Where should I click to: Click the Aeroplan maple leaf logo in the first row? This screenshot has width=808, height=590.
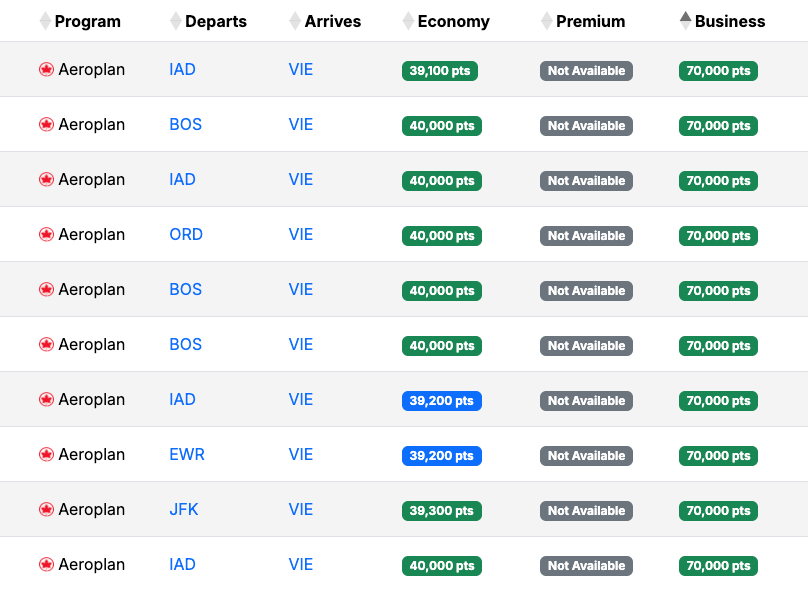click(x=47, y=69)
